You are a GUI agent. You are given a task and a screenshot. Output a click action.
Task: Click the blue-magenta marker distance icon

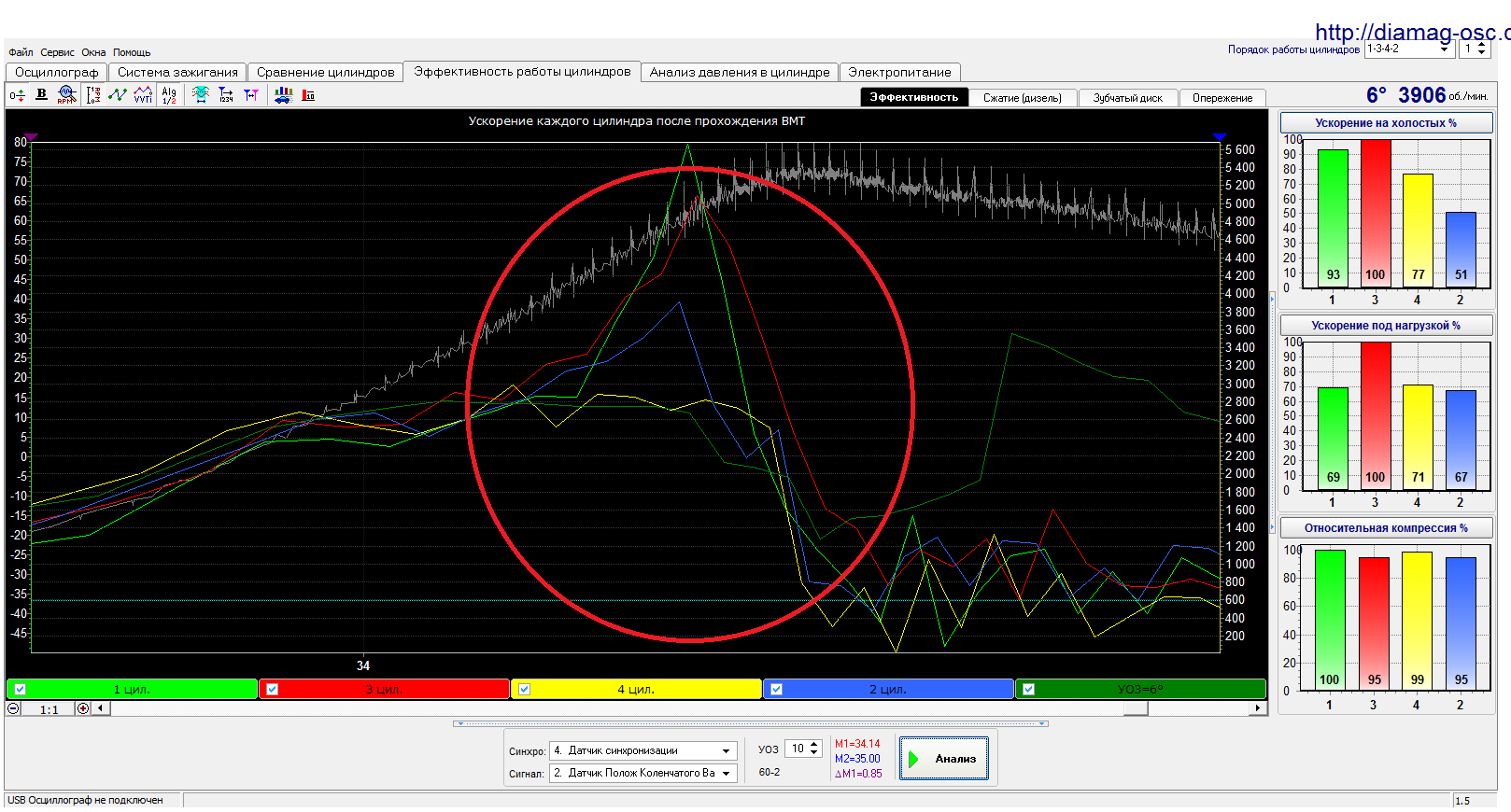click(251, 94)
